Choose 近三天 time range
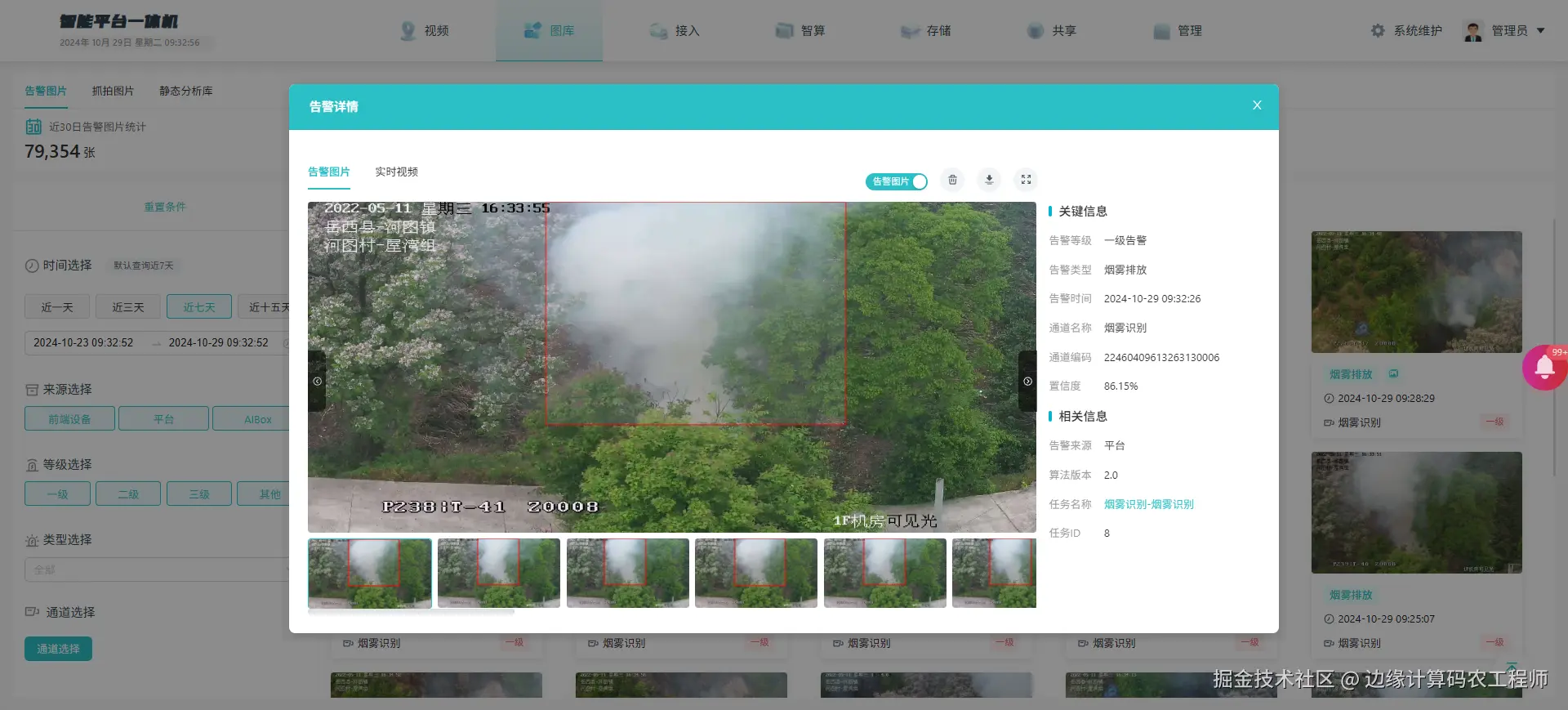Viewport: 1568px width, 710px height. point(128,306)
